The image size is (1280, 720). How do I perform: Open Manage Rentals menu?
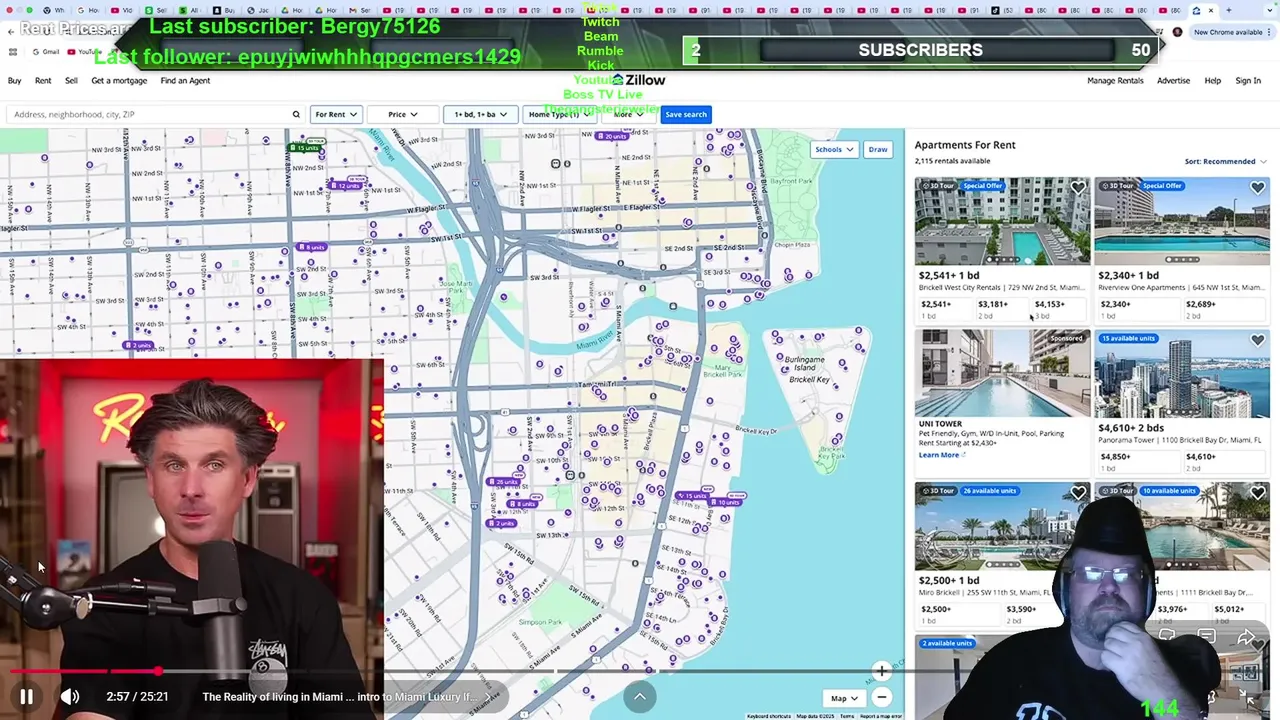(x=1115, y=80)
